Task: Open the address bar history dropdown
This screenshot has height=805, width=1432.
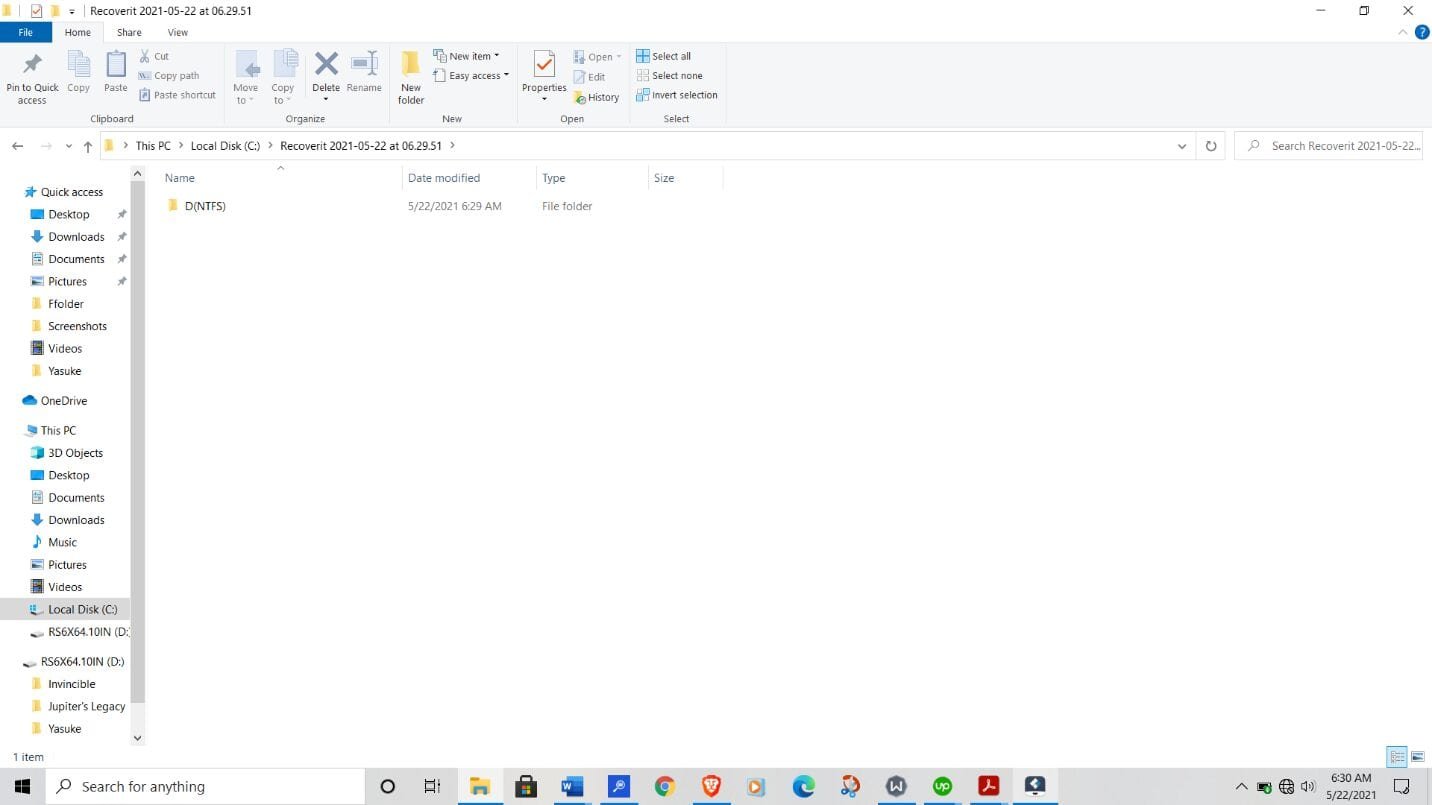Action: (1183, 146)
